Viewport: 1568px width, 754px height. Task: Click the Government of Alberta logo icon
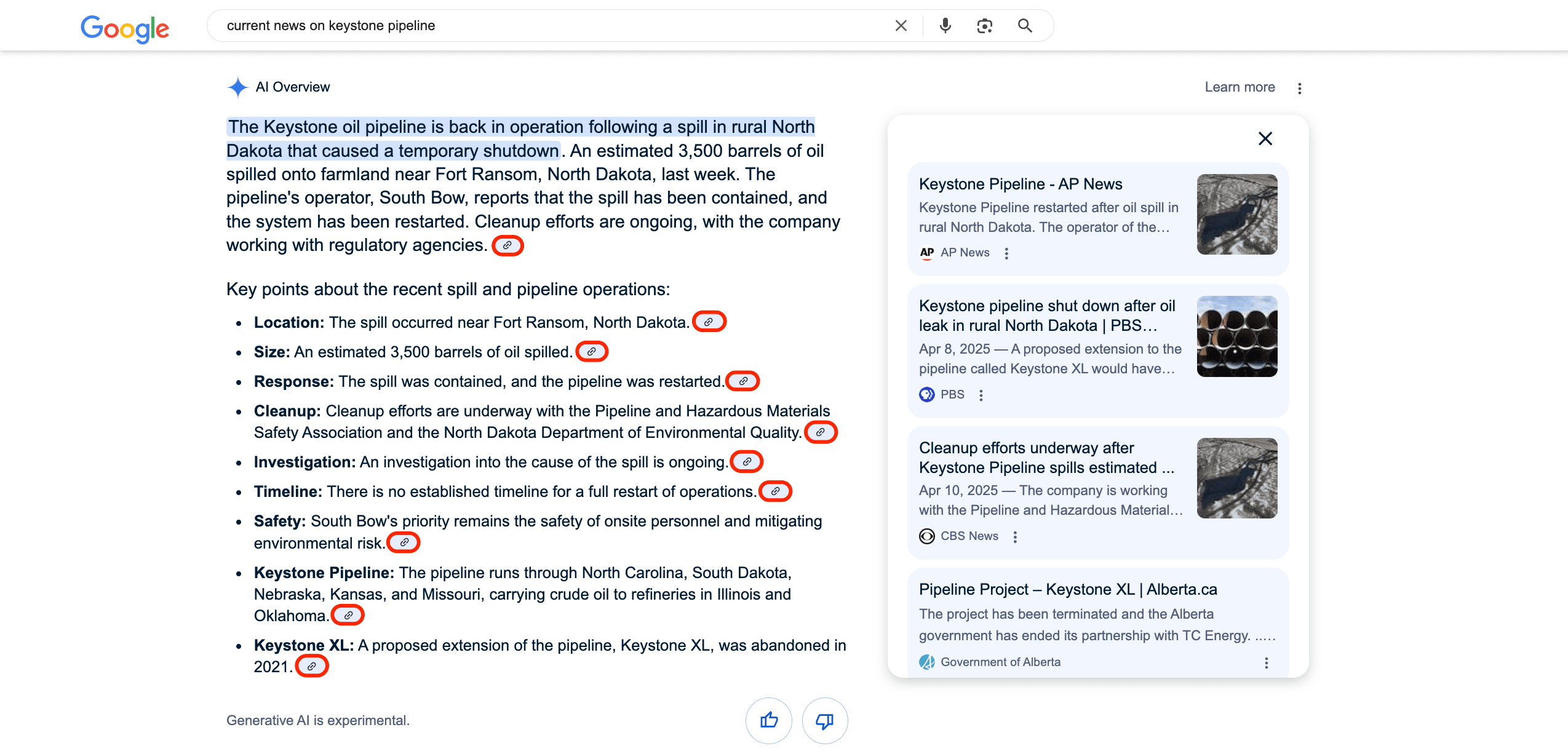tap(926, 662)
